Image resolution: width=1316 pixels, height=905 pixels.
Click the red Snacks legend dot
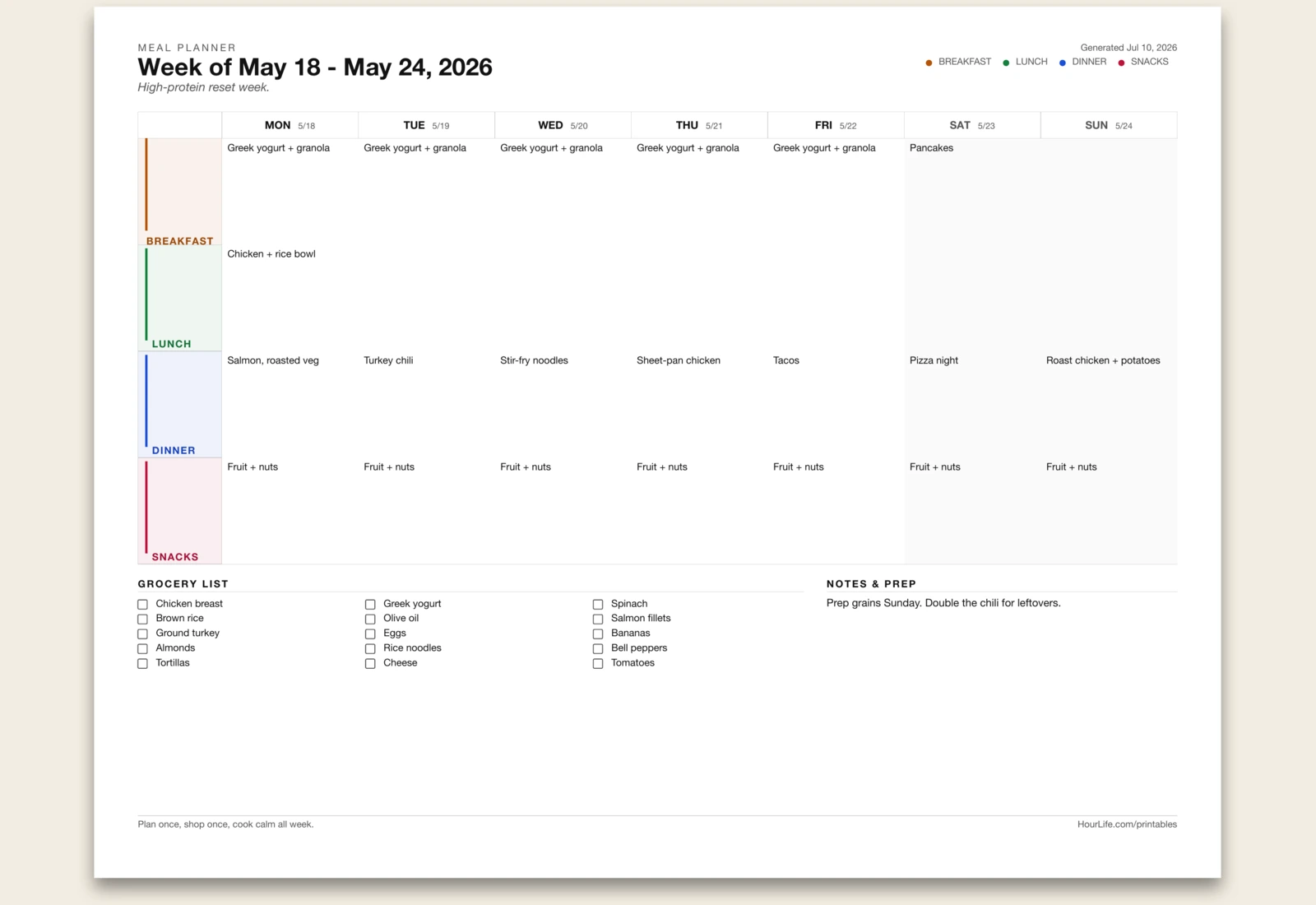click(1121, 63)
